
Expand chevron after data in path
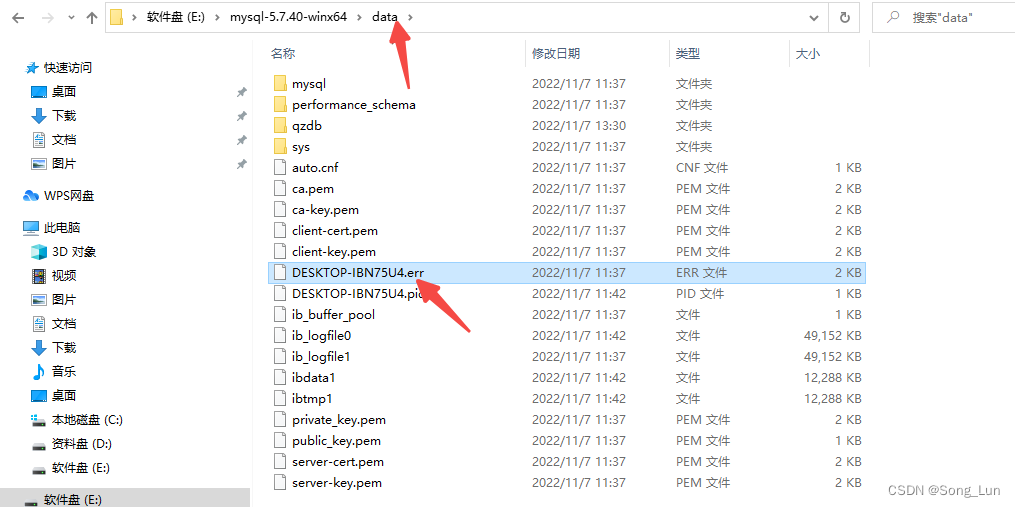tap(410, 18)
